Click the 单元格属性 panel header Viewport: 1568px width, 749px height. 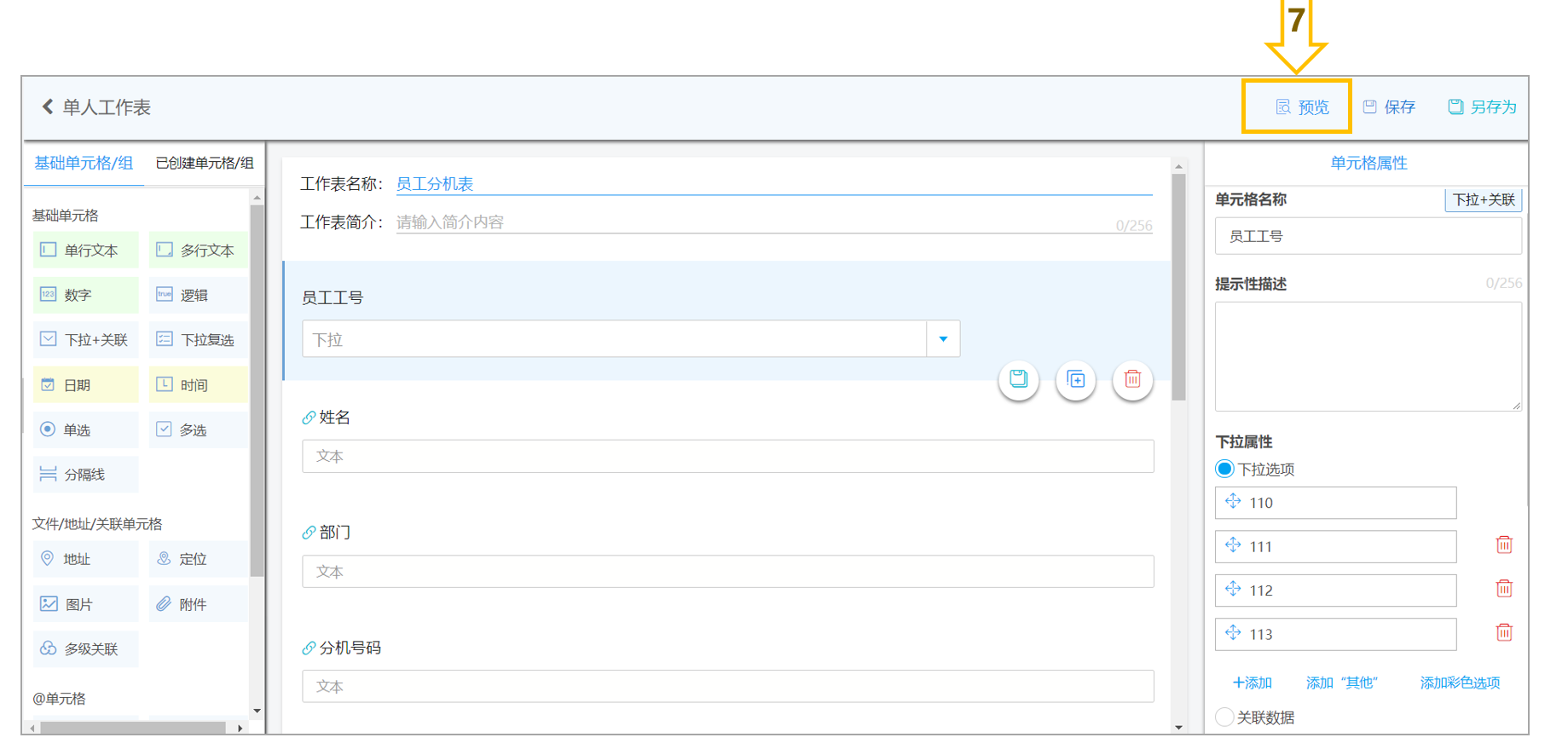1368,163
